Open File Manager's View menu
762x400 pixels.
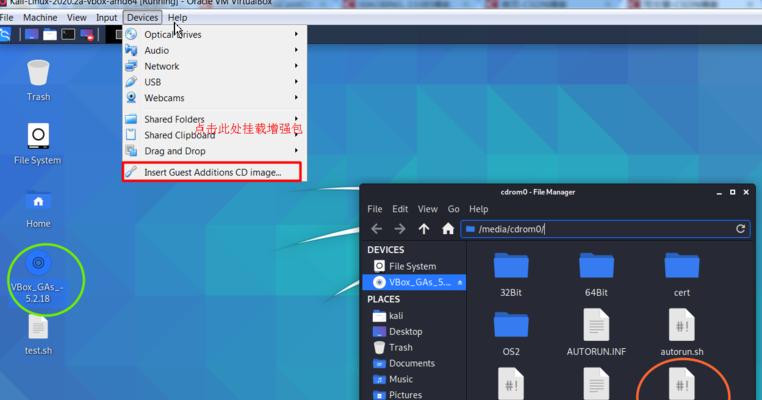point(428,209)
